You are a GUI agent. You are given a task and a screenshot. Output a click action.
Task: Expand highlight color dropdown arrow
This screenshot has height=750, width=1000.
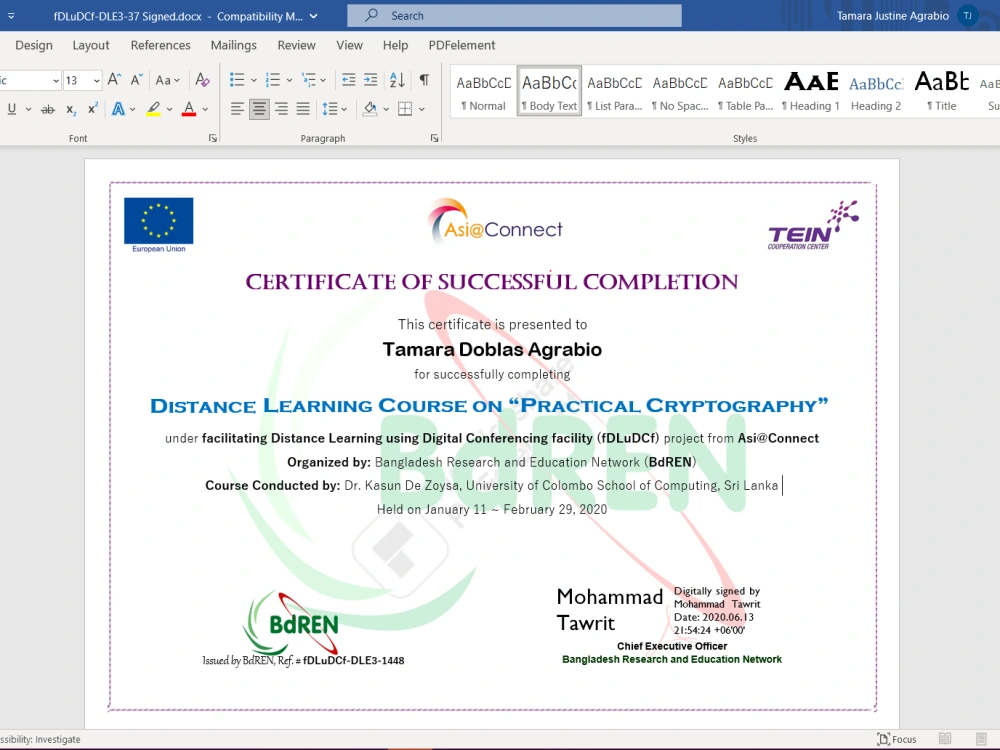click(169, 110)
